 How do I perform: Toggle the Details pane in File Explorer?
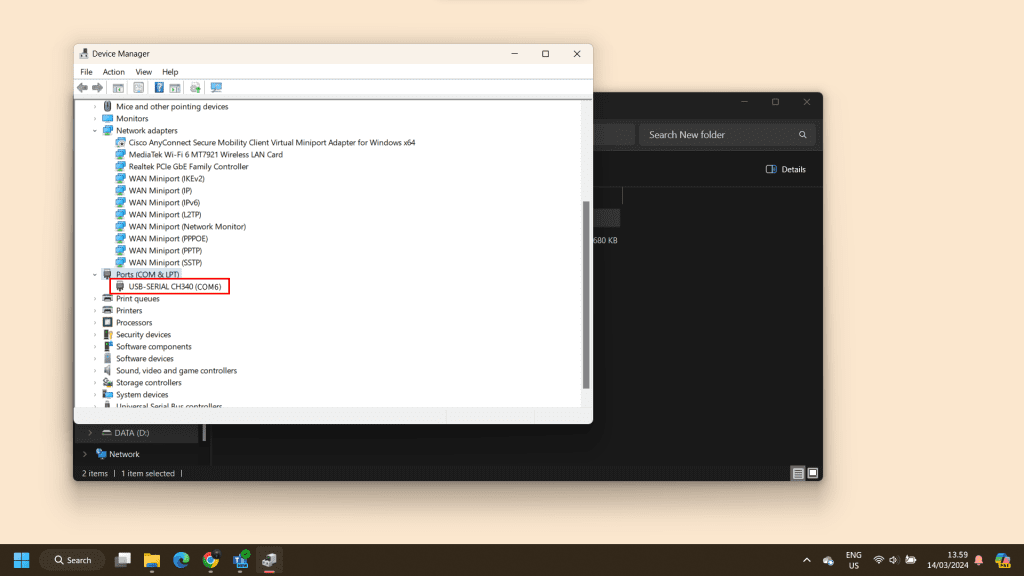[785, 170]
